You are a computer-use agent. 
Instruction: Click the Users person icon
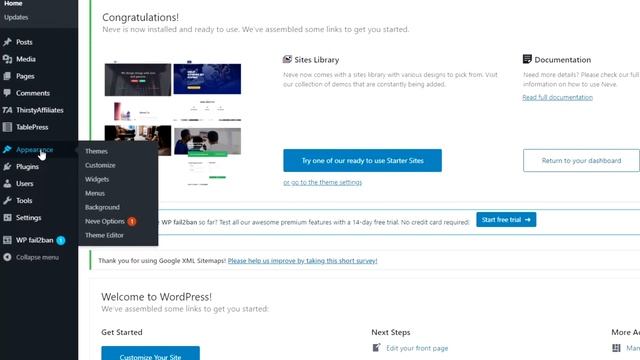pyautogui.click(x=7, y=184)
